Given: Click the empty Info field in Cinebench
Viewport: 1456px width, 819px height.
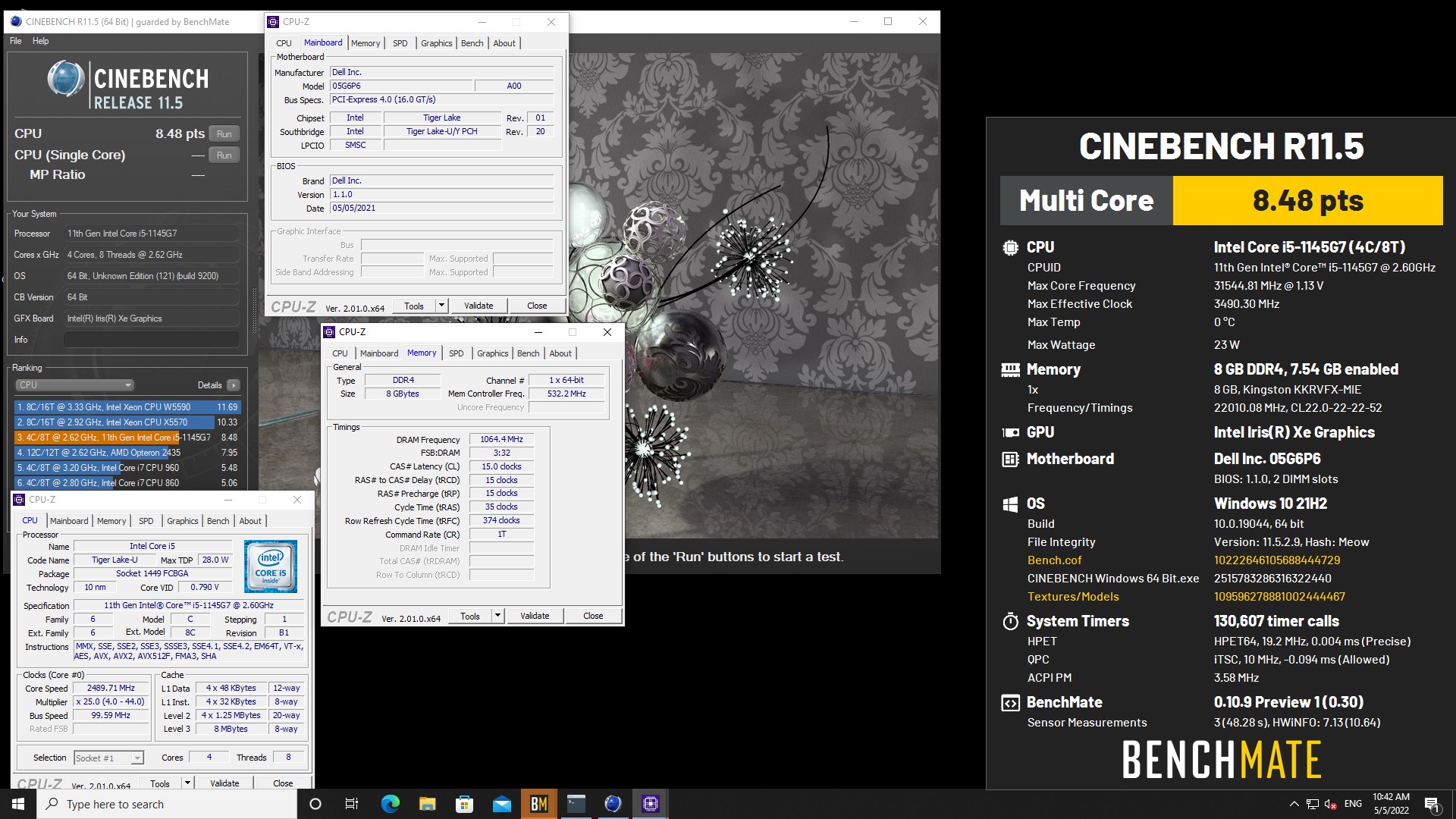Looking at the screenshot, I should [x=152, y=340].
